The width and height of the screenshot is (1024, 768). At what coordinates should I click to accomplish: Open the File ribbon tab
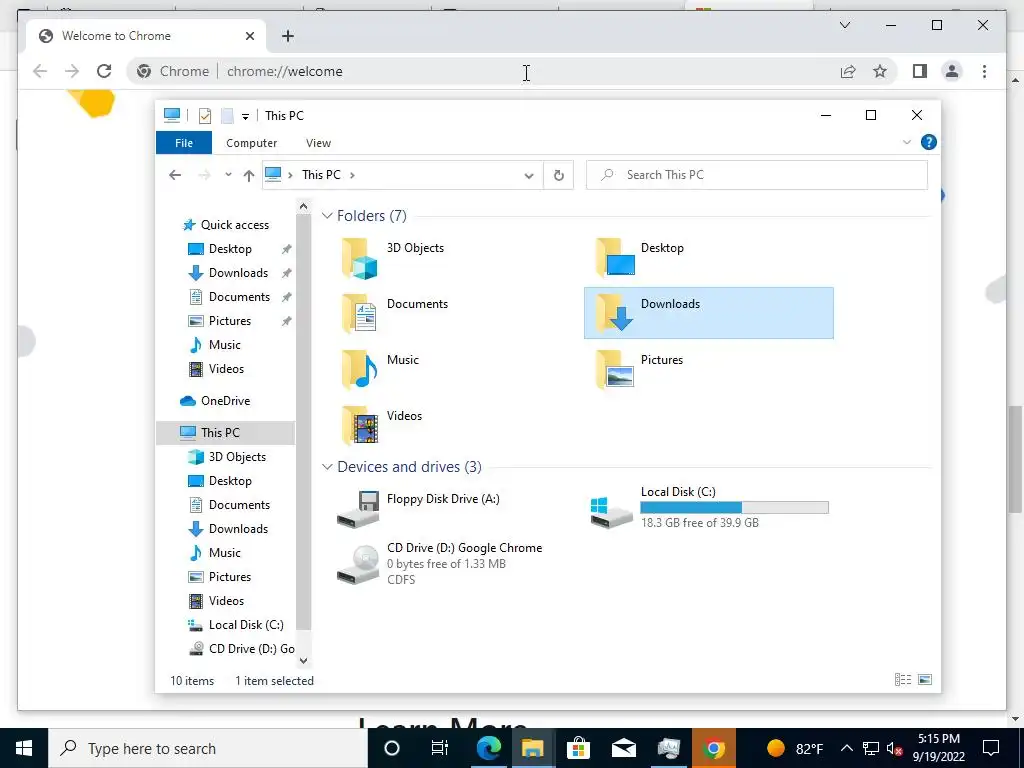[184, 142]
